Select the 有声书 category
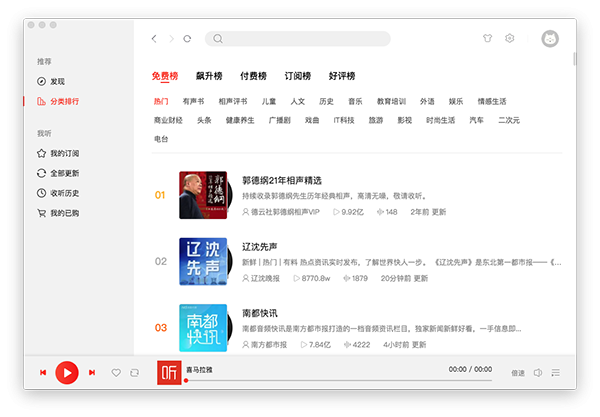Image resolution: width=600 pixels, height=417 pixels. (x=193, y=102)
